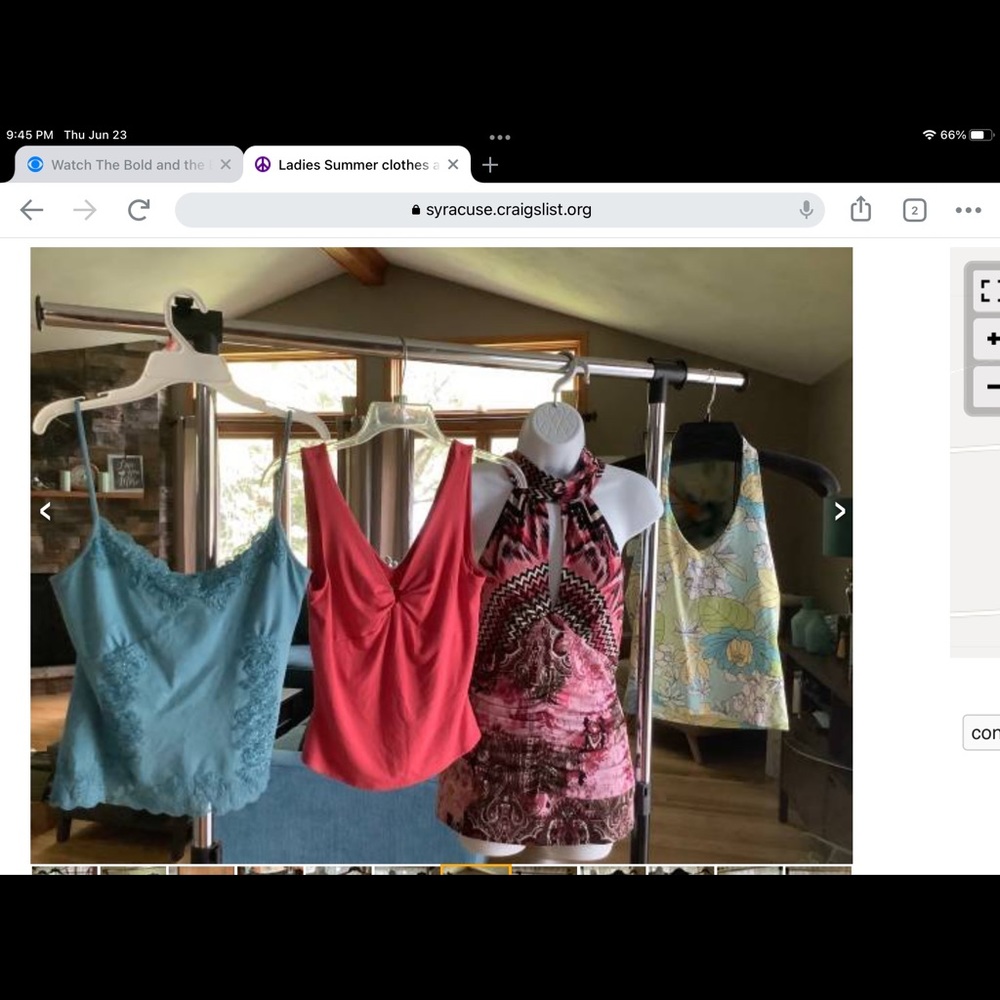
Task: Show the previous listing photo
Action: pyautogui.click(x=45, y=511)
